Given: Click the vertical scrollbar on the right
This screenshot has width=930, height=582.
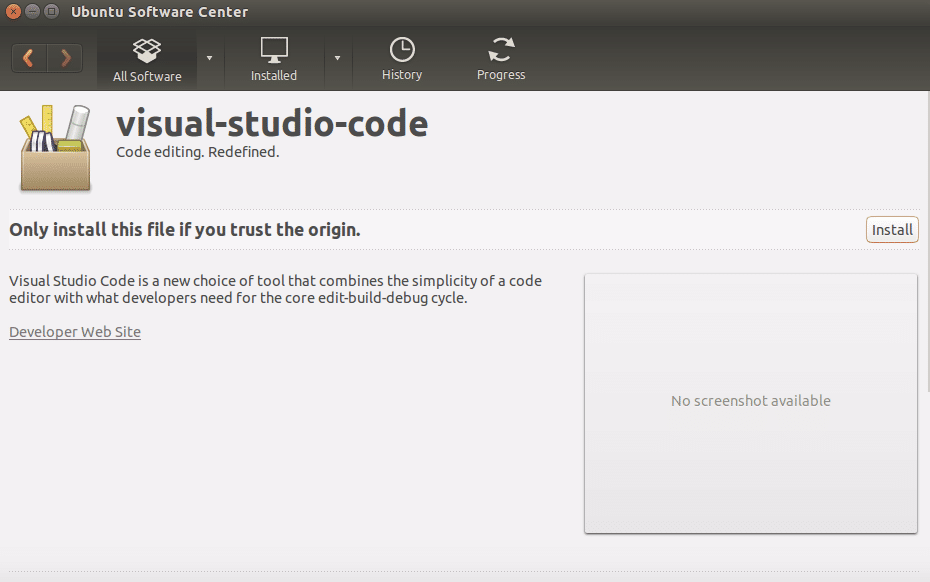Looking at the screenshot, I should (x=927, y=243).
